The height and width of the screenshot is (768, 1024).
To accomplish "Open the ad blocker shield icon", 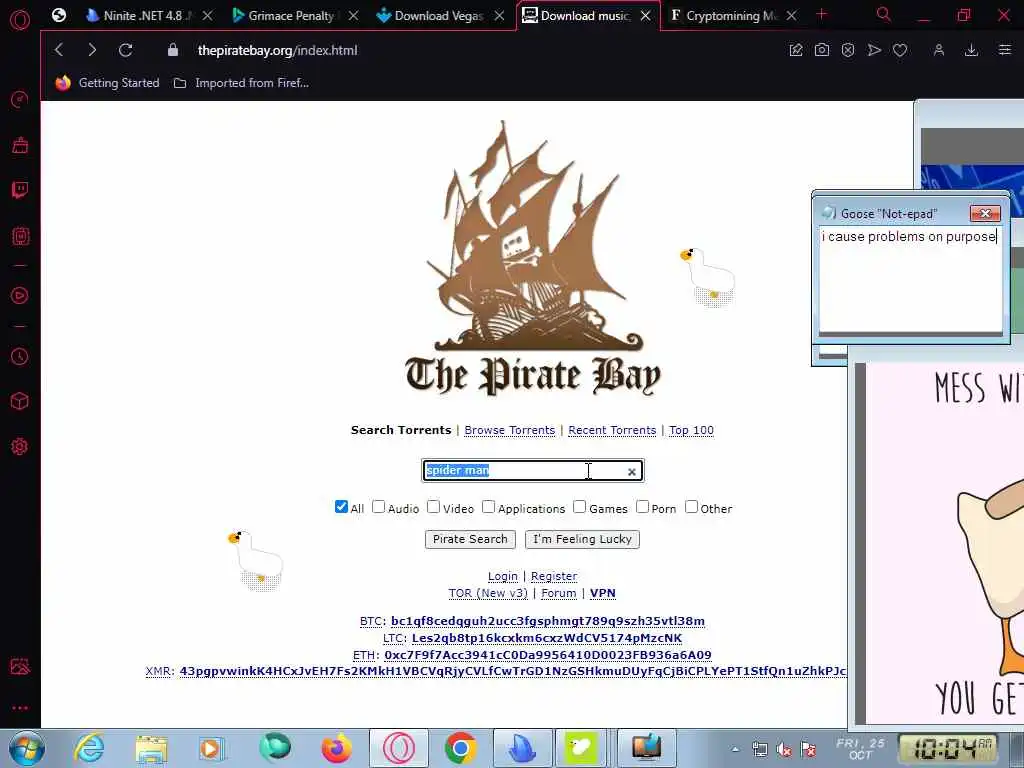I will point(848,50).
